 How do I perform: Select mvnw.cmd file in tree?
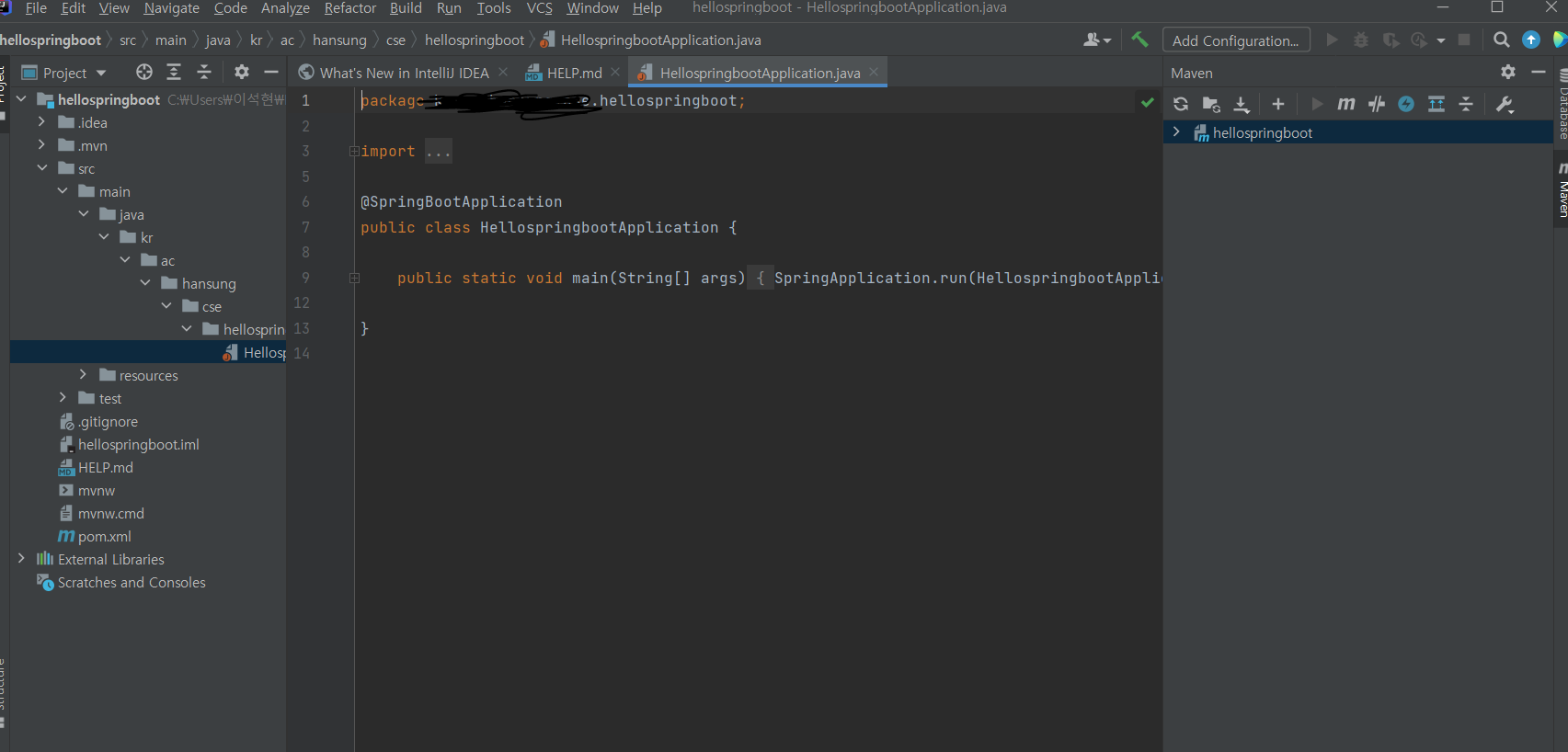(x=110, y=513)
